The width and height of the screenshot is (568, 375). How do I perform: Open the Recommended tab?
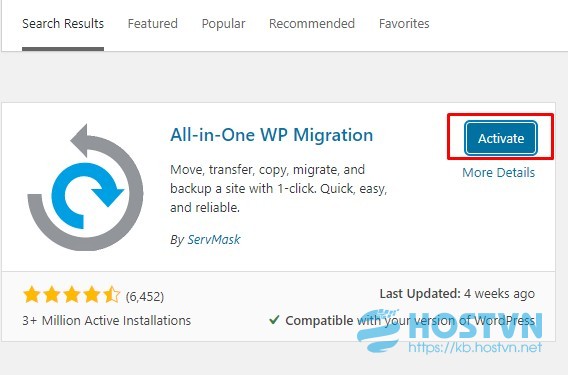pyautogui.click(x=312, y=24)
